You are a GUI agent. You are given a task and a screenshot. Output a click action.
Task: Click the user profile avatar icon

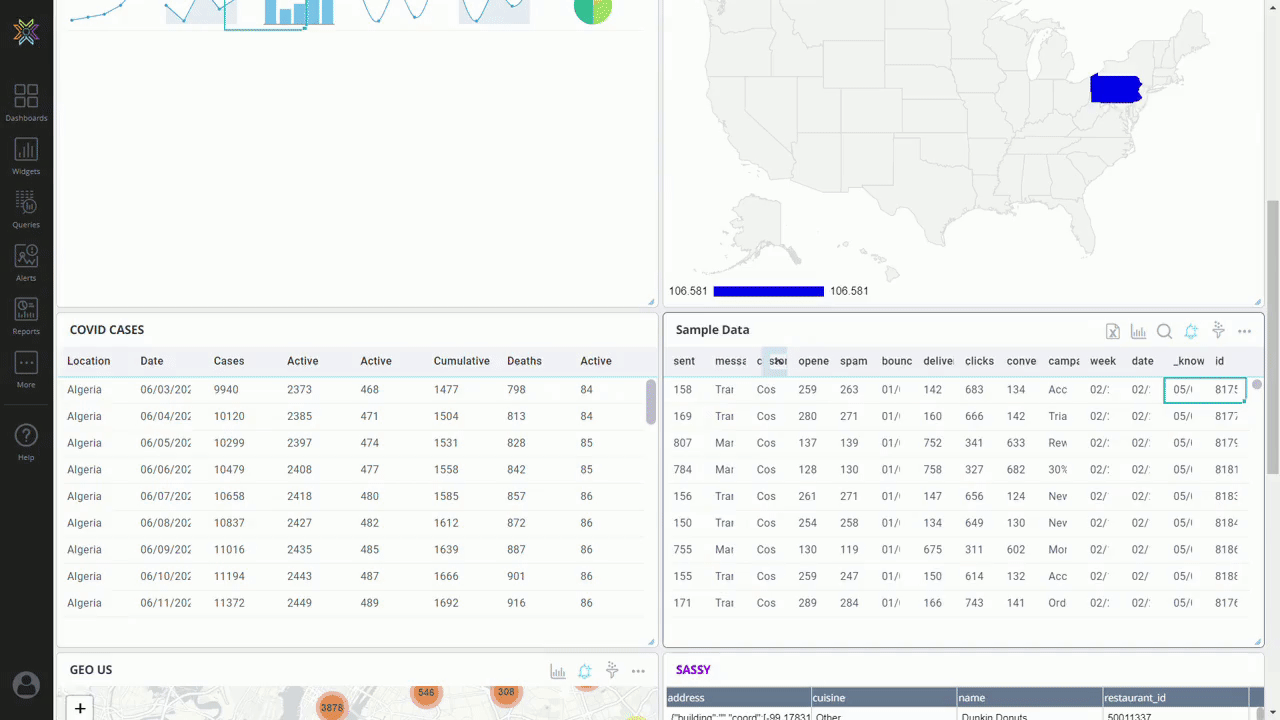pos(26,685)
